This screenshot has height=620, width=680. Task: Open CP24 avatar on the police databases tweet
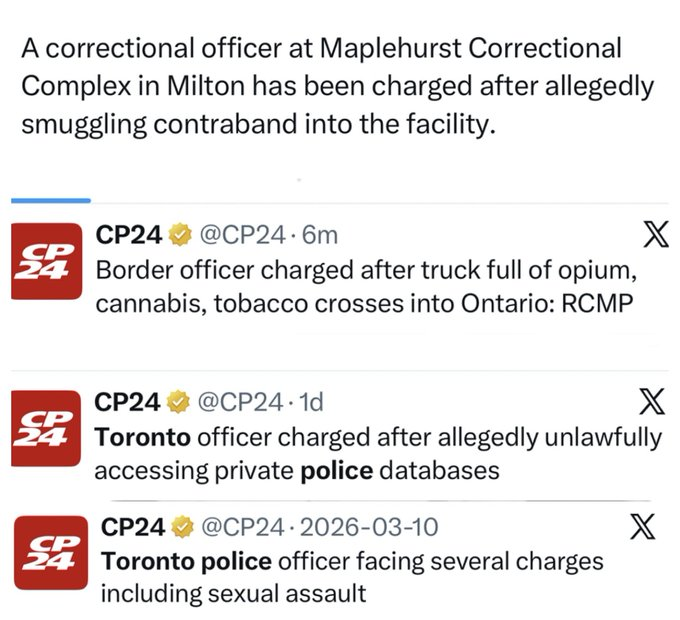click(x=46, y=428)
